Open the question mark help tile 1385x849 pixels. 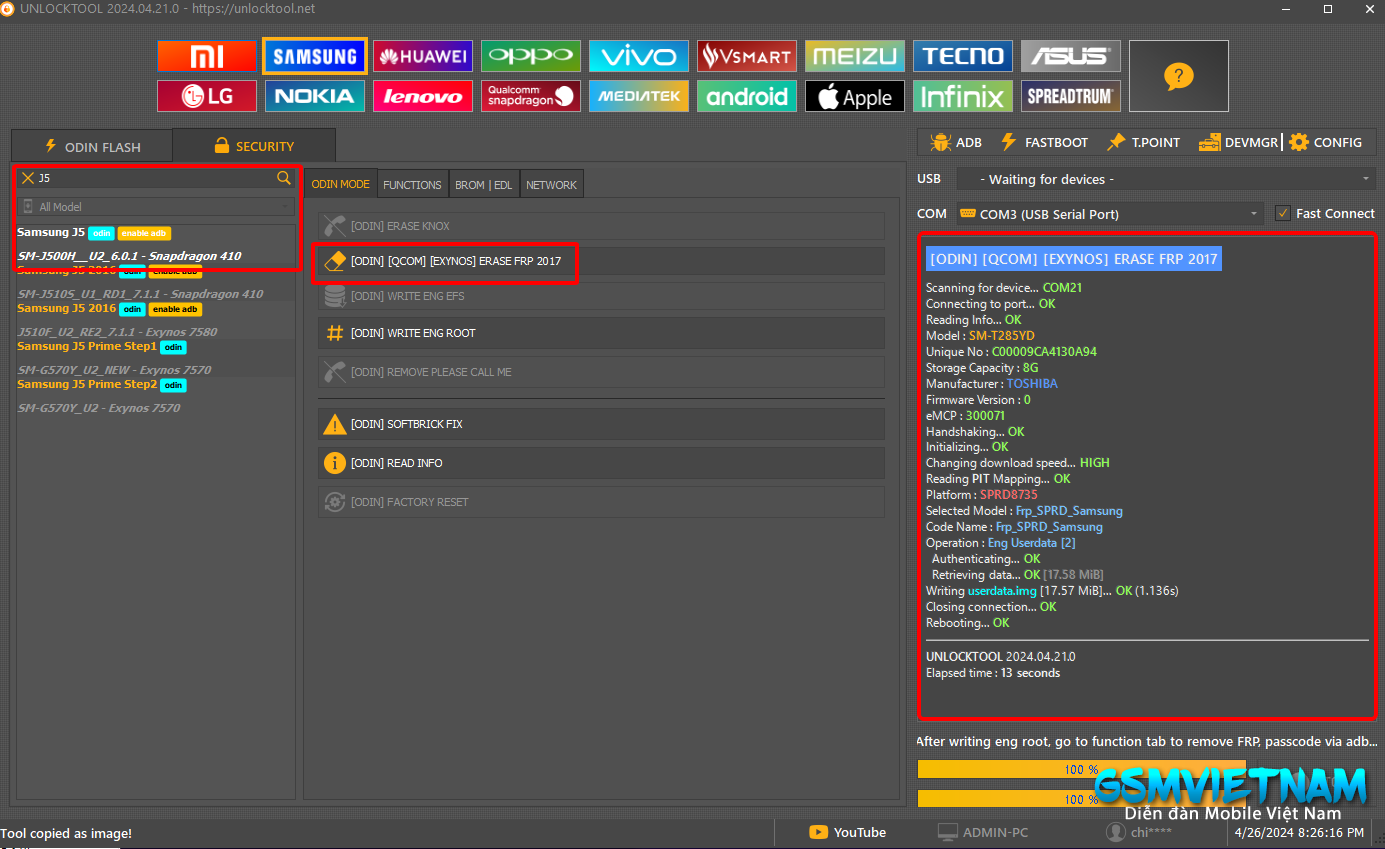tap(1179, 76)
